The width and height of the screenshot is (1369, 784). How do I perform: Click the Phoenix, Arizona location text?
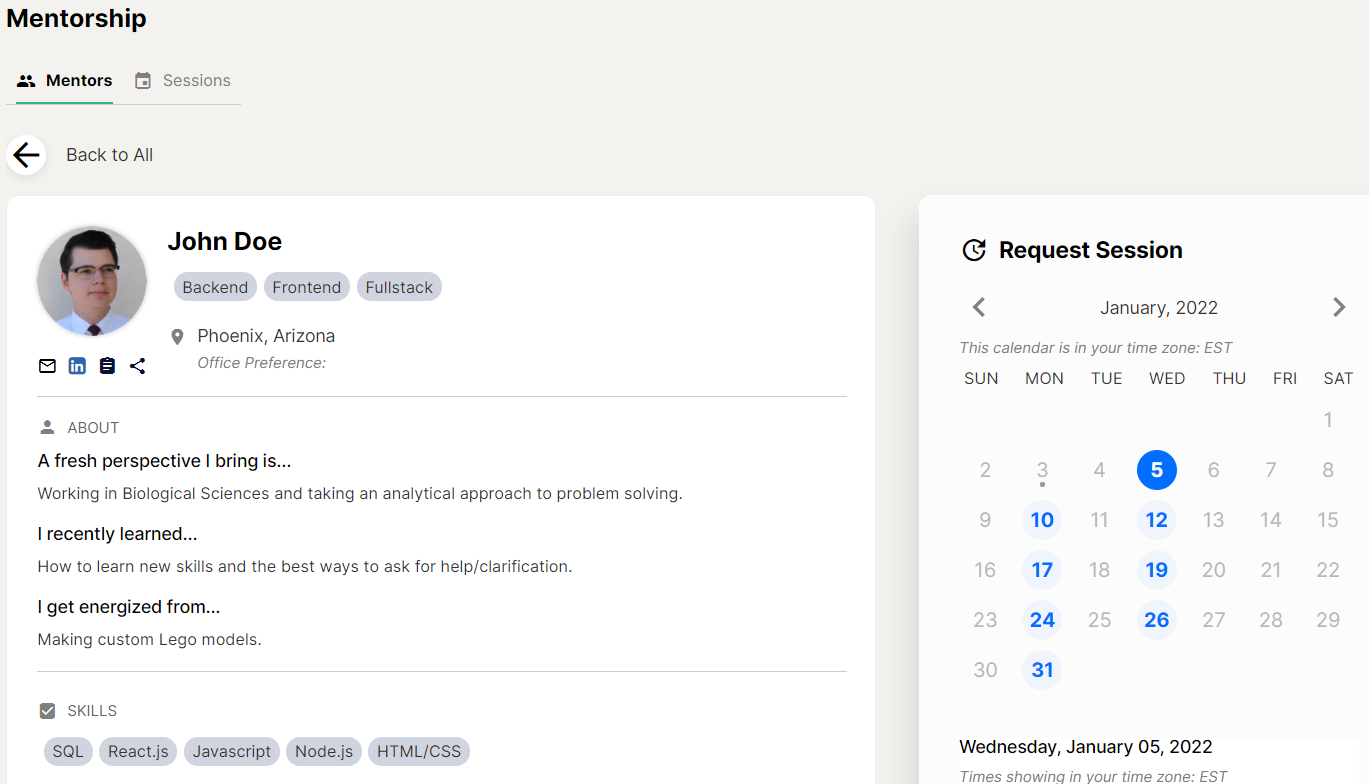click(x=266, y=336)
